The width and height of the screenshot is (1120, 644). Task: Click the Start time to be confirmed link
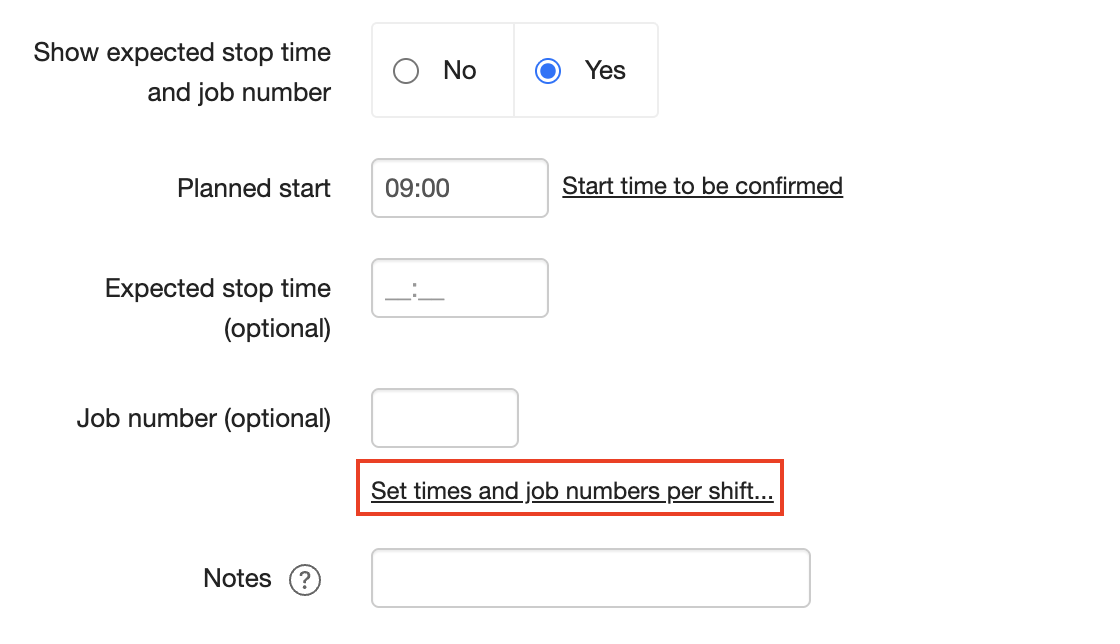point(702,186)
